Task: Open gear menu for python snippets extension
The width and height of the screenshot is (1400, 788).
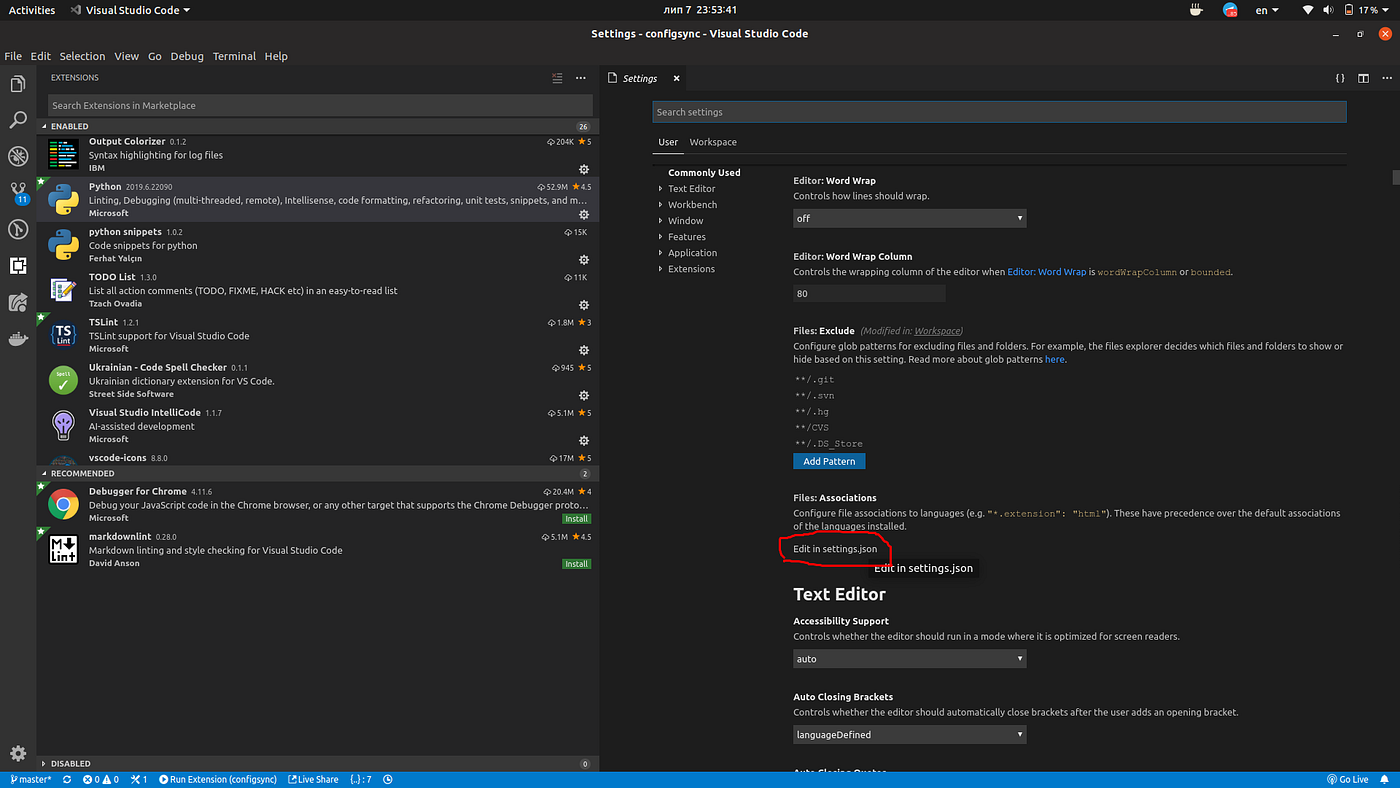Action: tap(584, 259)
